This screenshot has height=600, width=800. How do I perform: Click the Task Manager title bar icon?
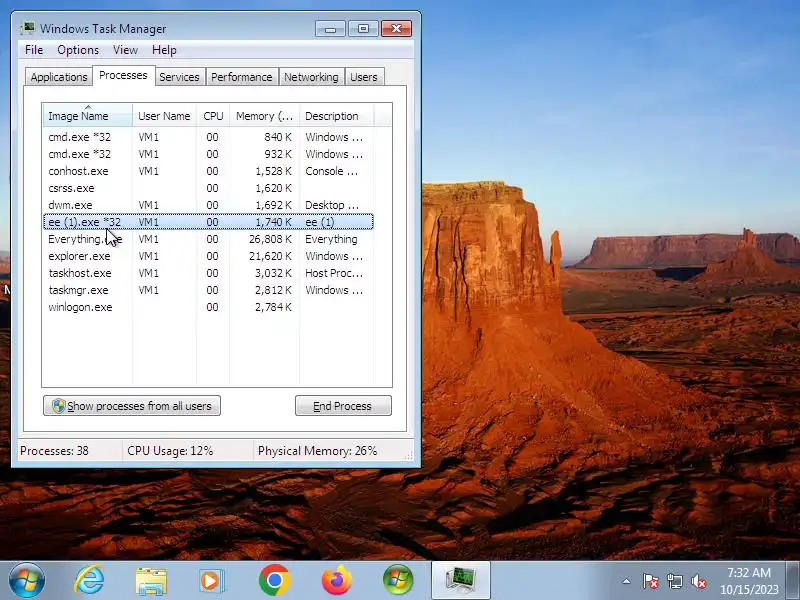28,28
